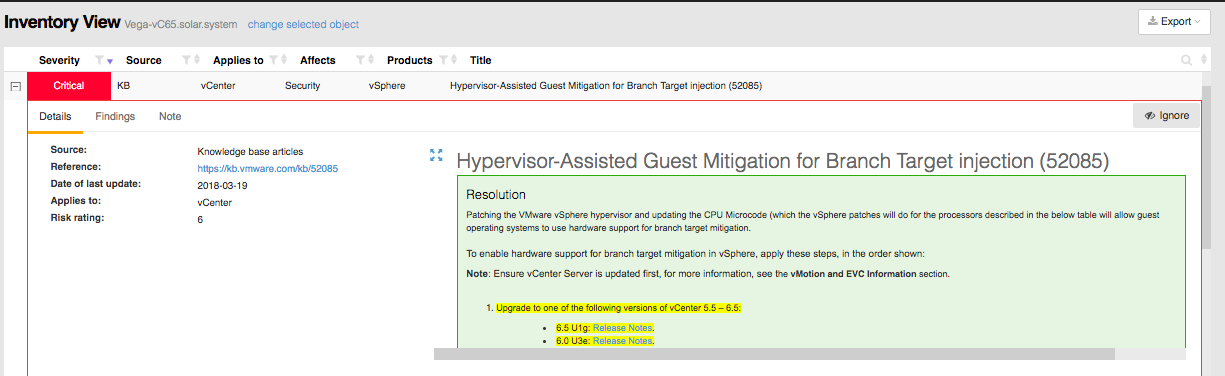Click the Affects column header label

318,61
